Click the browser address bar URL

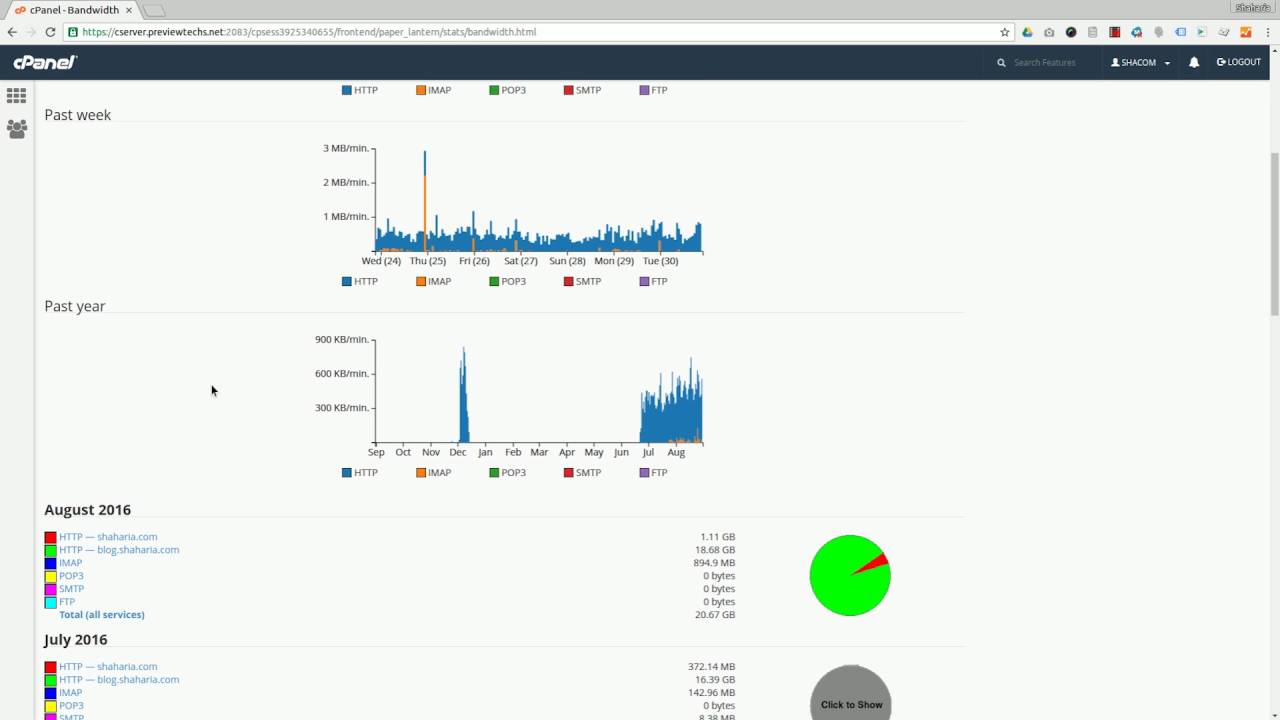[309, 32]
